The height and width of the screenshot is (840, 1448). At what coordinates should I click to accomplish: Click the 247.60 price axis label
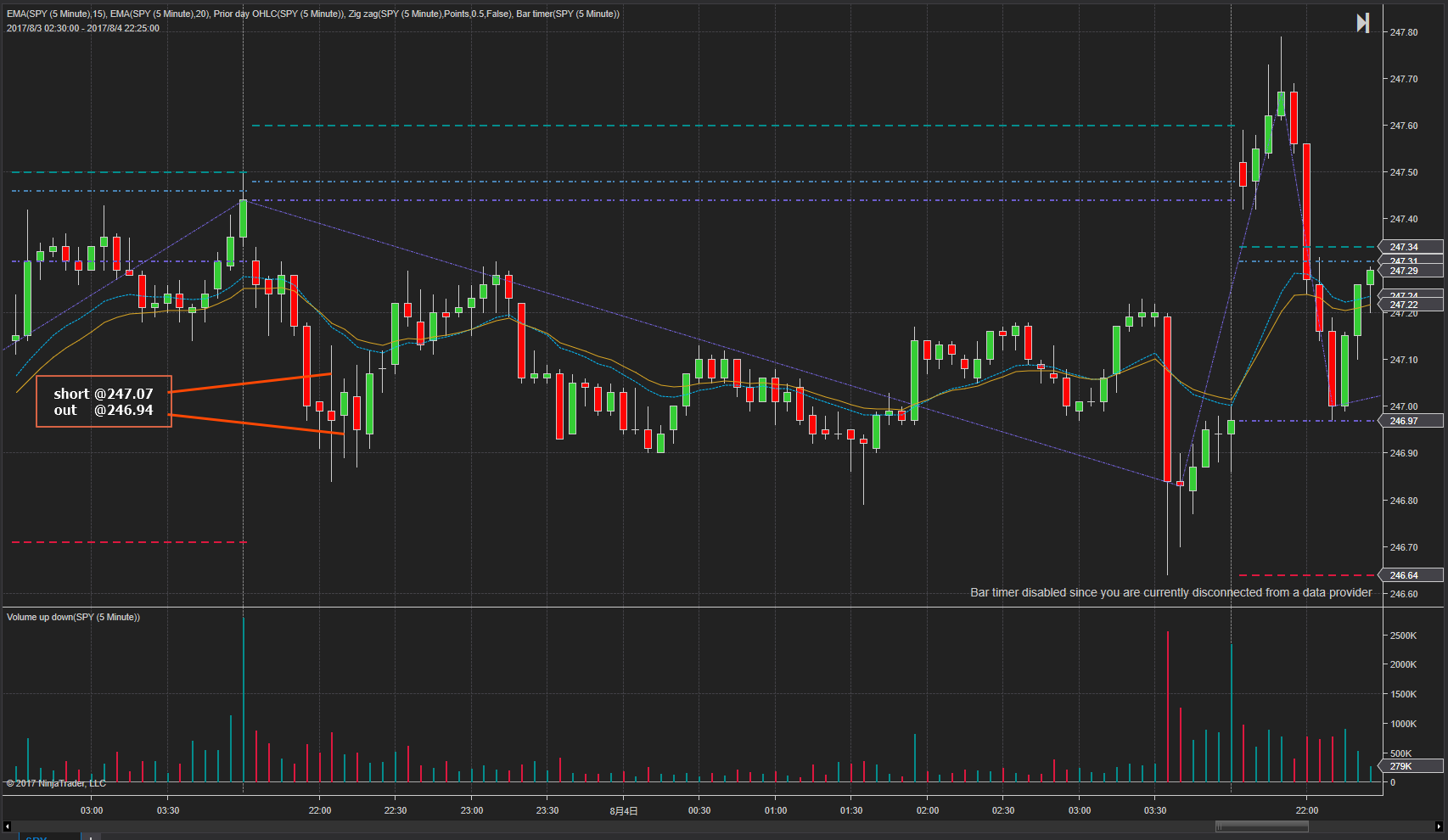(1404, 126)
